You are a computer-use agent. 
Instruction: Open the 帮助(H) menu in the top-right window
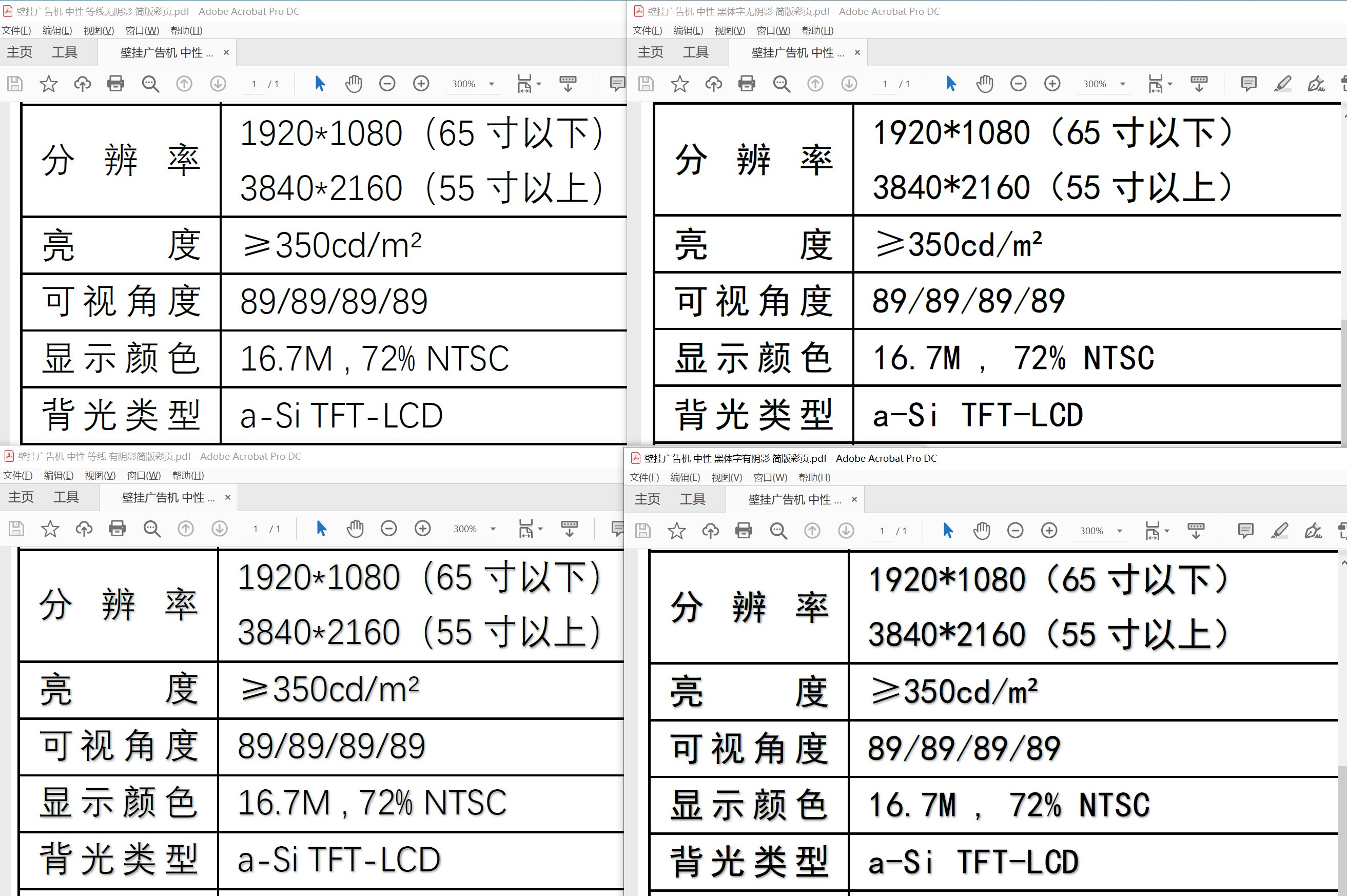point(818,31)
